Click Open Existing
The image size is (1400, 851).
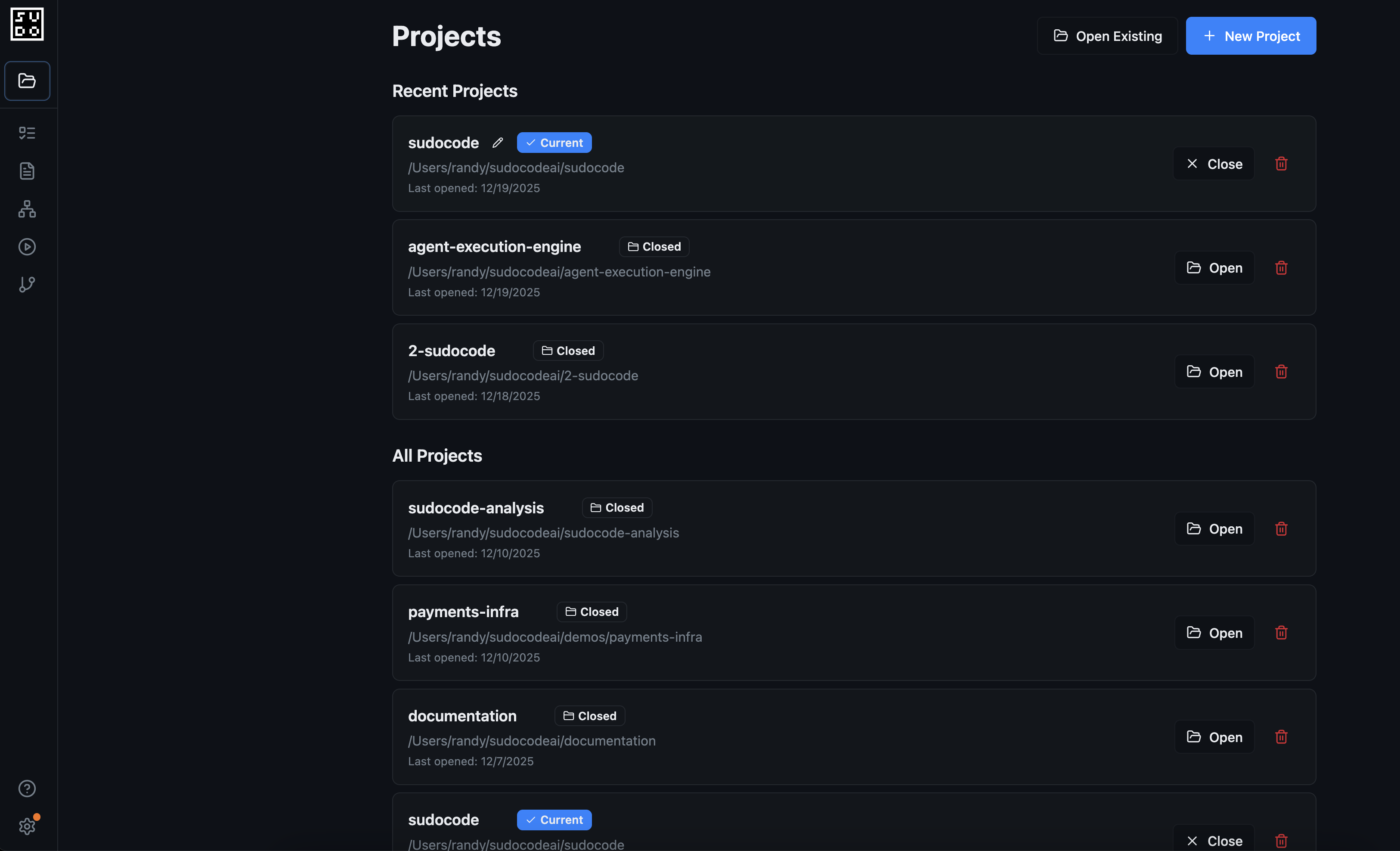click(x=1107, y=35)
